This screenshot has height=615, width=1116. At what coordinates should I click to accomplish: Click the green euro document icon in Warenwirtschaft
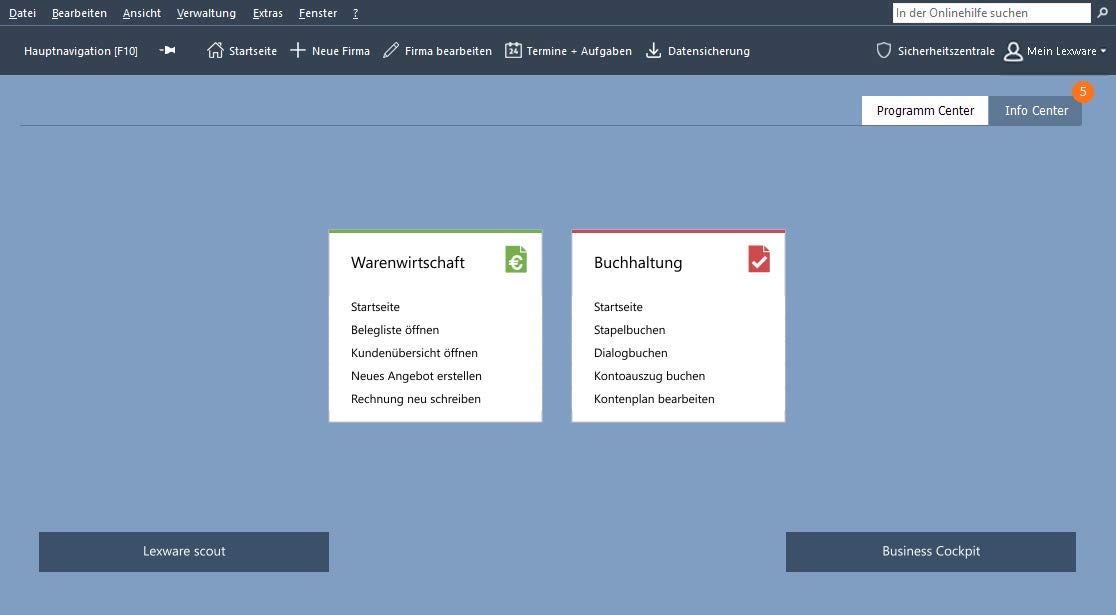point(516,259)
